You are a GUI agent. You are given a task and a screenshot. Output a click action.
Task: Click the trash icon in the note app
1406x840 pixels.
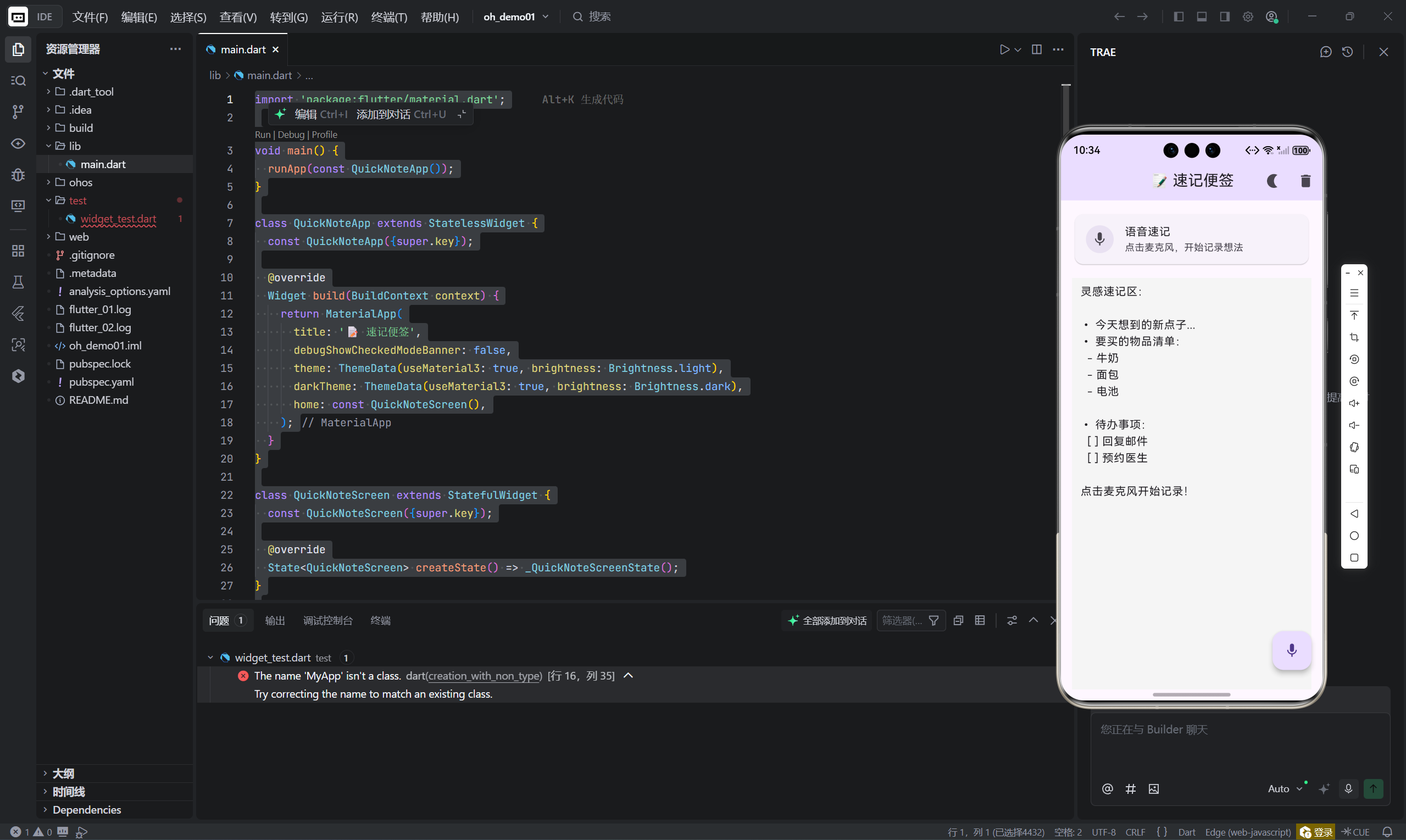pyautogui.click(x=1305, y=181)
